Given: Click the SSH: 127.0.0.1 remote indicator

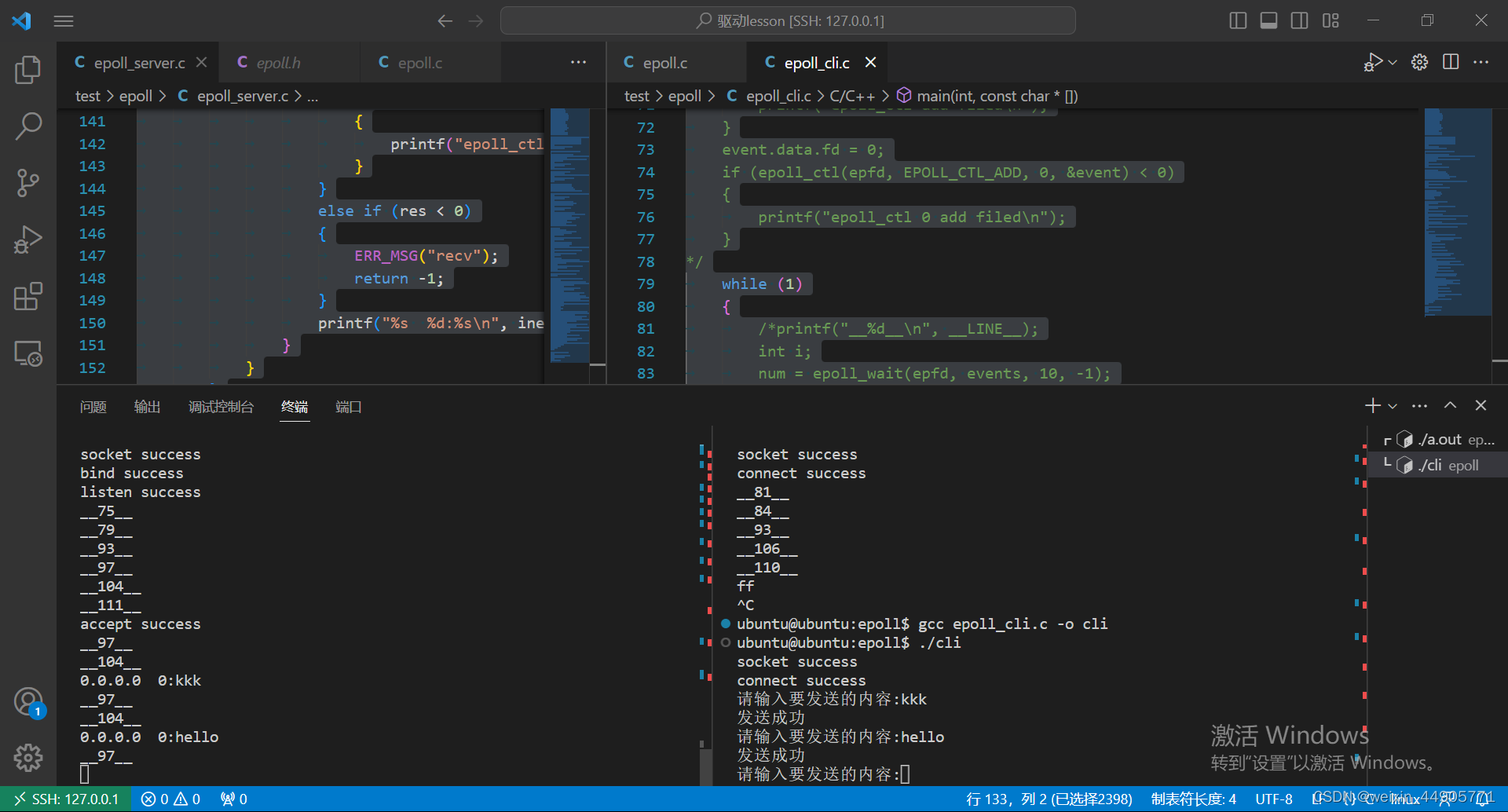Looking at the screenshot, I should [66, 799].
